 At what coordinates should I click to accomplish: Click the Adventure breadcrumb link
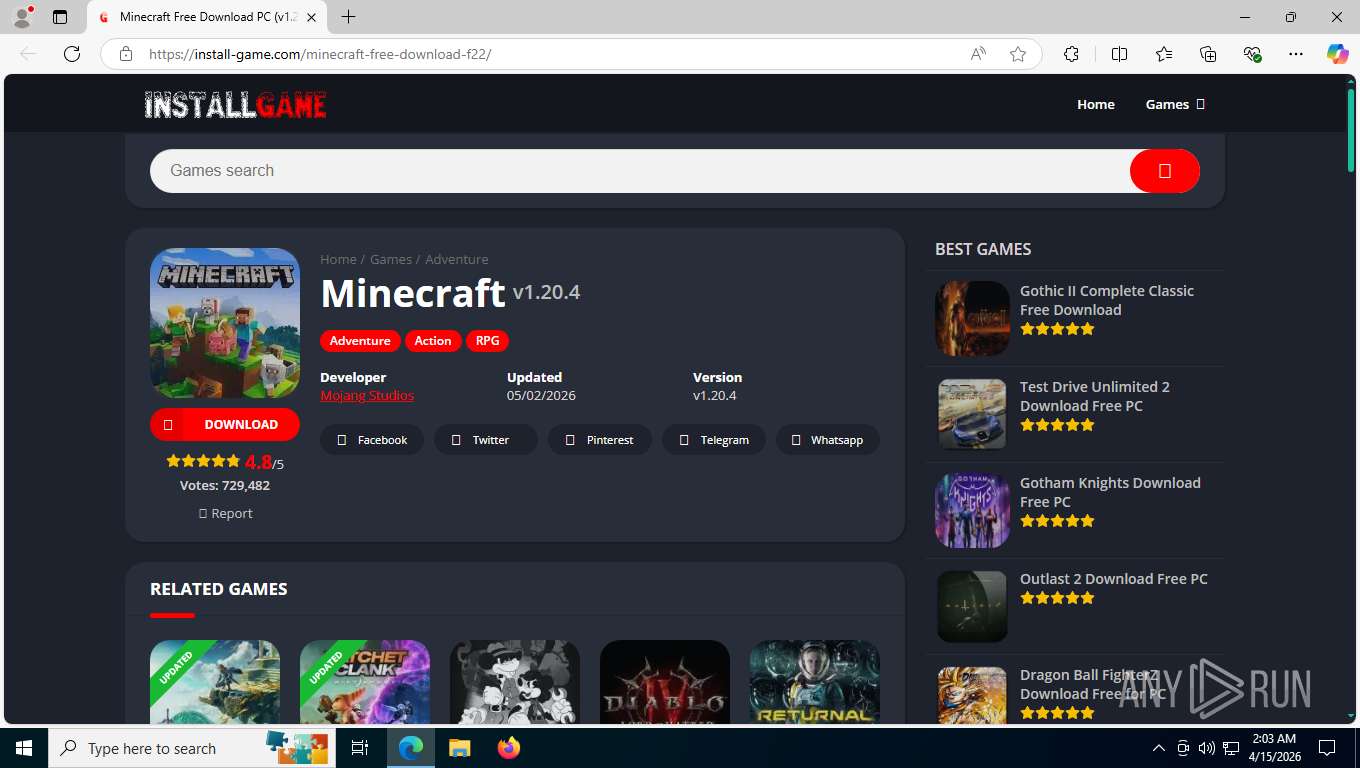pyautogui.click(x=457, y=259)
